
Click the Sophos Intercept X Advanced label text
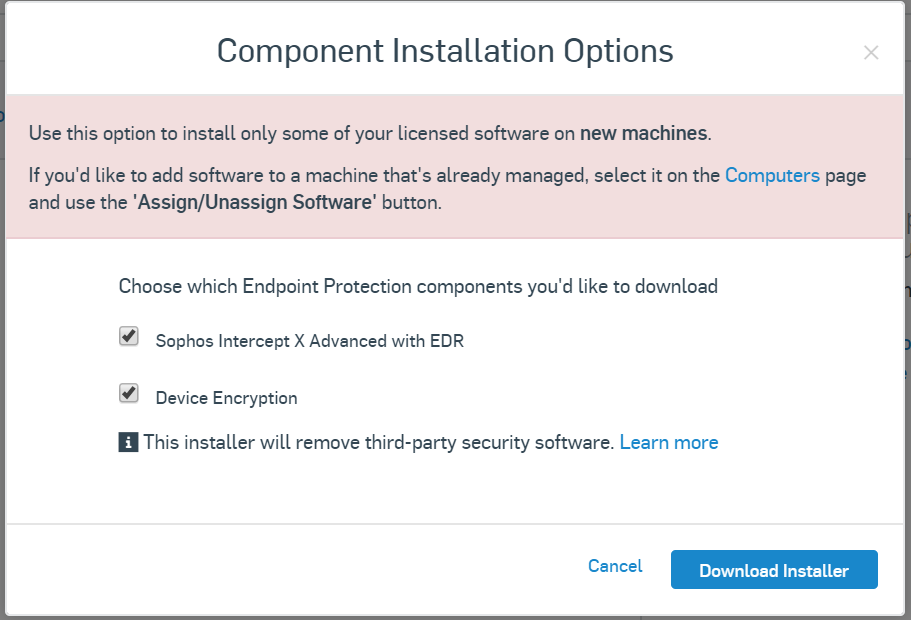coord(309,341)
